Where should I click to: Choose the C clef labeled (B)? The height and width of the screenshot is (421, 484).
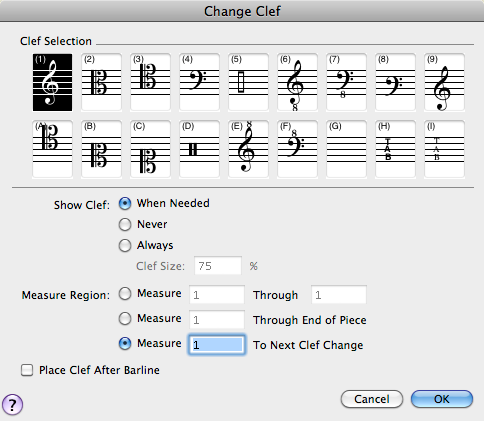(x=101, y=149)
